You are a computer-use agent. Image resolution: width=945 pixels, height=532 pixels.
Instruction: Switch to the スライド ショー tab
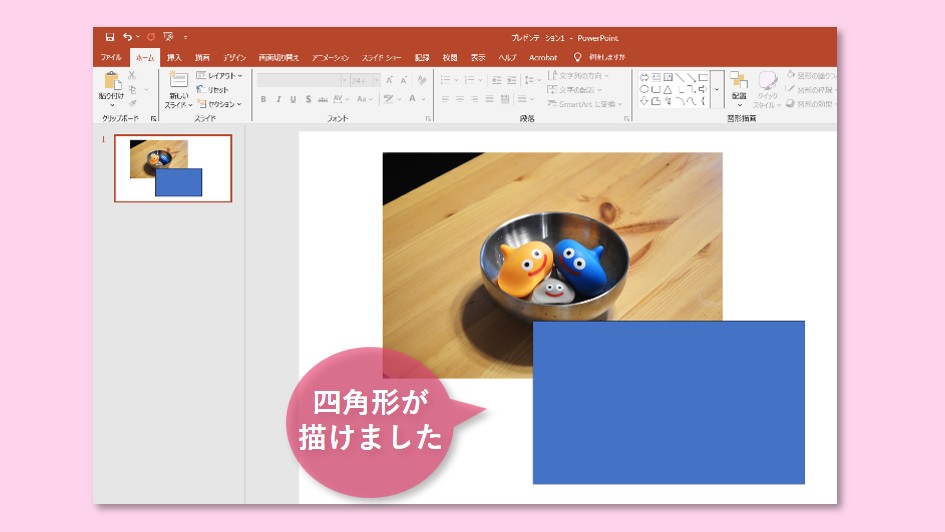click(x=381, y=58)
